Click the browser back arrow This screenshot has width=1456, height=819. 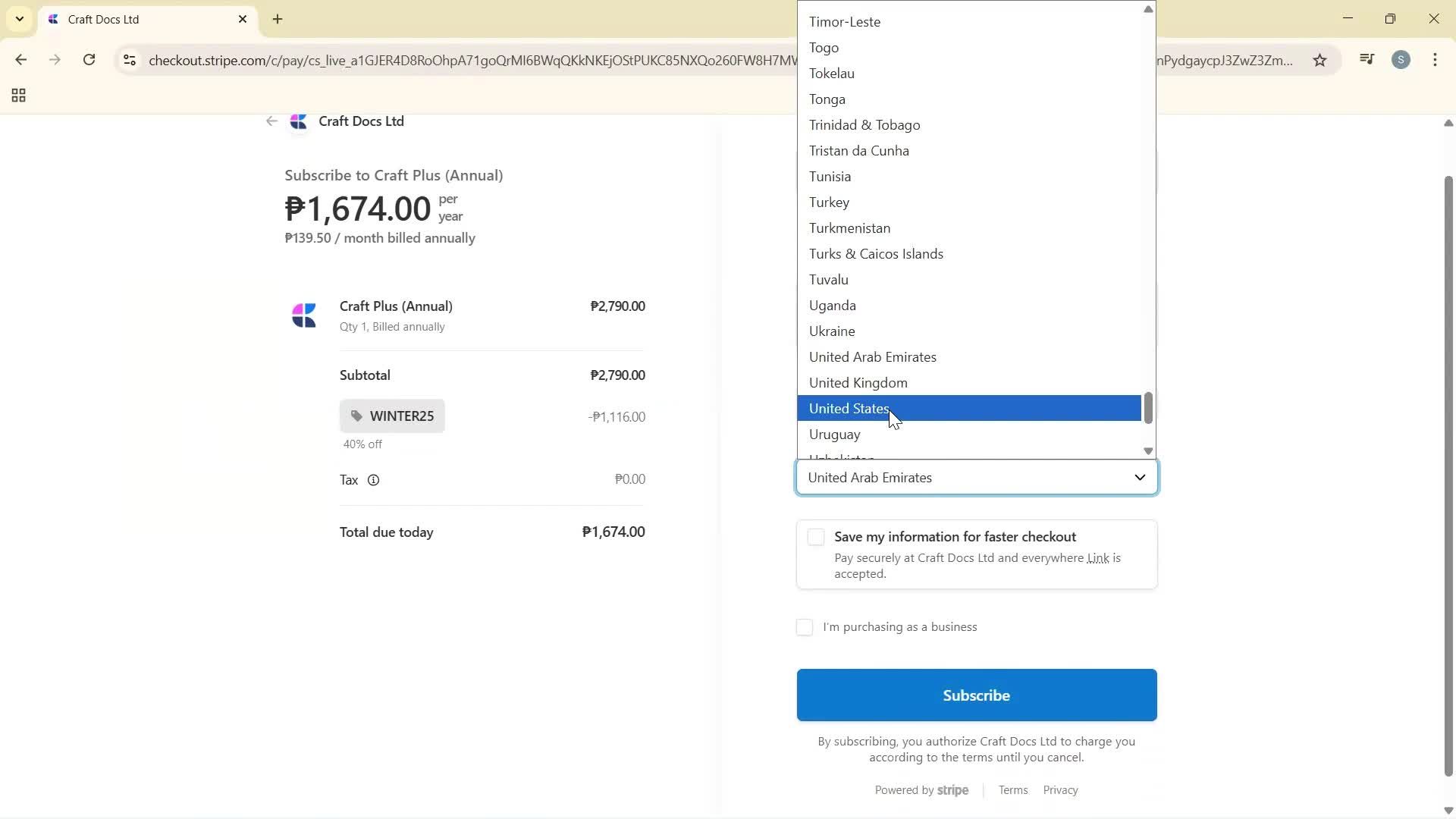click(x=20, y=60)
